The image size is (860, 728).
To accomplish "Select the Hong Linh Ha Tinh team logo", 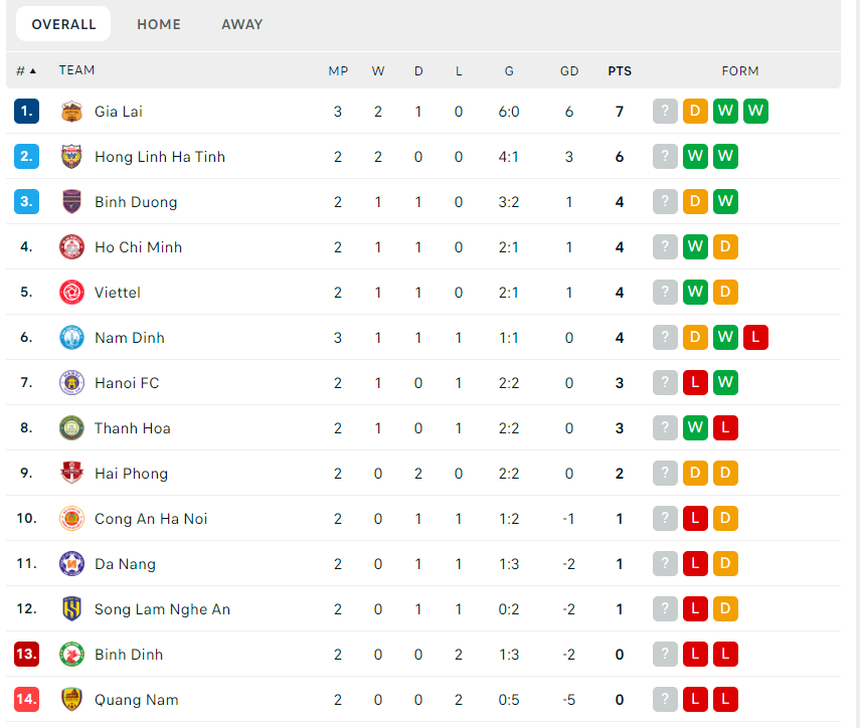I will pos(71,156).
